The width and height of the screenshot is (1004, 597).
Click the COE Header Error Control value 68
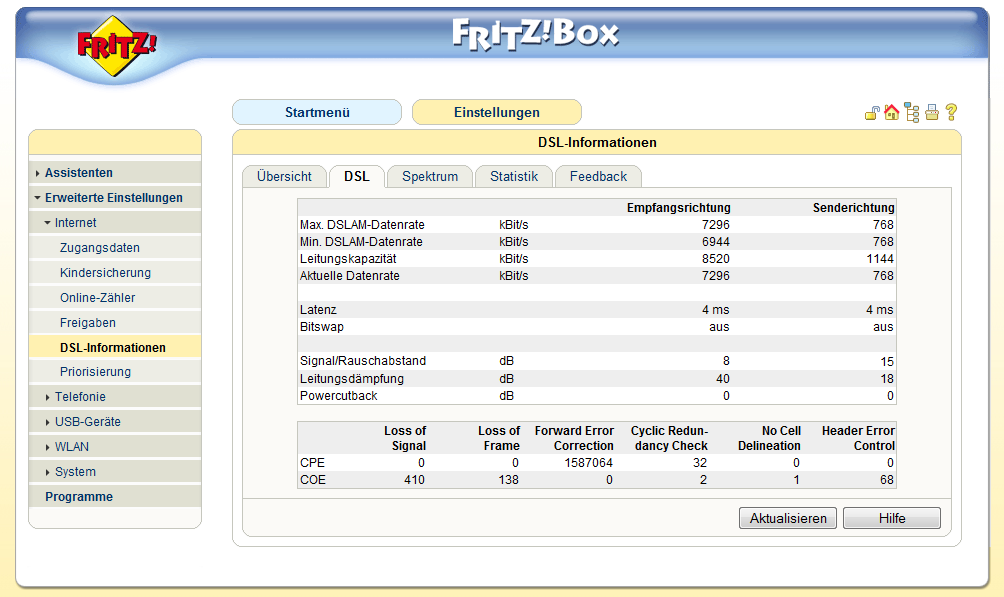coord(887,480)
